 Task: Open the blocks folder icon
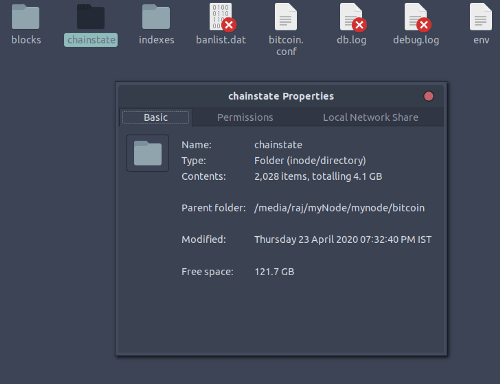click(26, 17)
